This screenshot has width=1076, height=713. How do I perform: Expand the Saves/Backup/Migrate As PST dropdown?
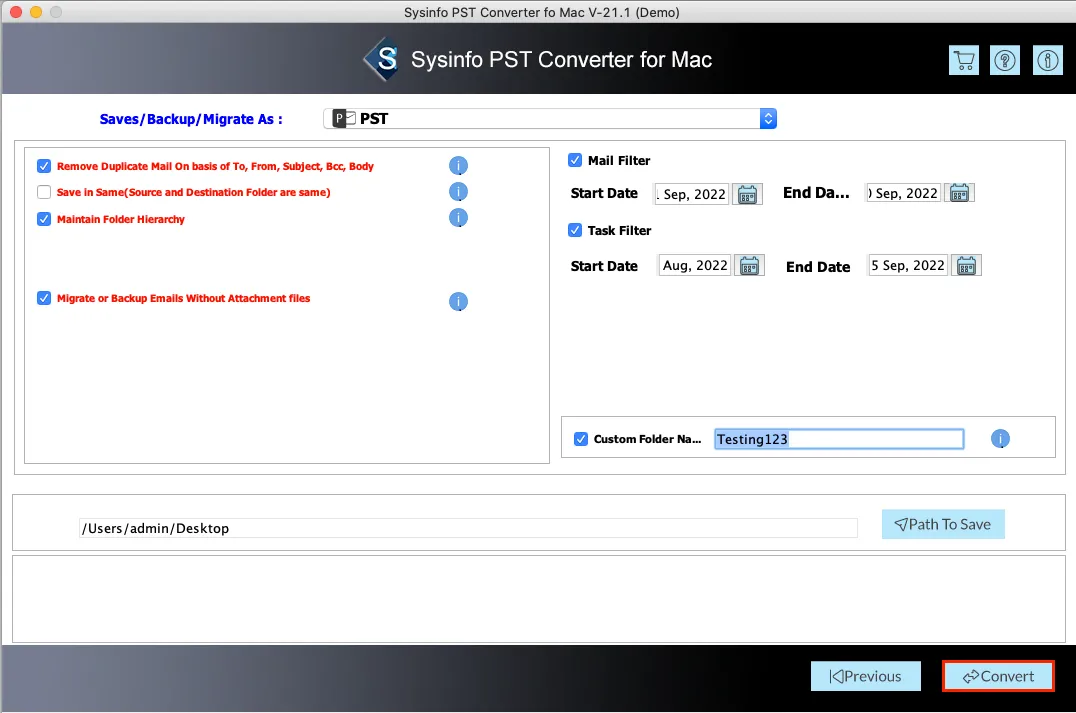pyautogui.click(x=767, y=118)
